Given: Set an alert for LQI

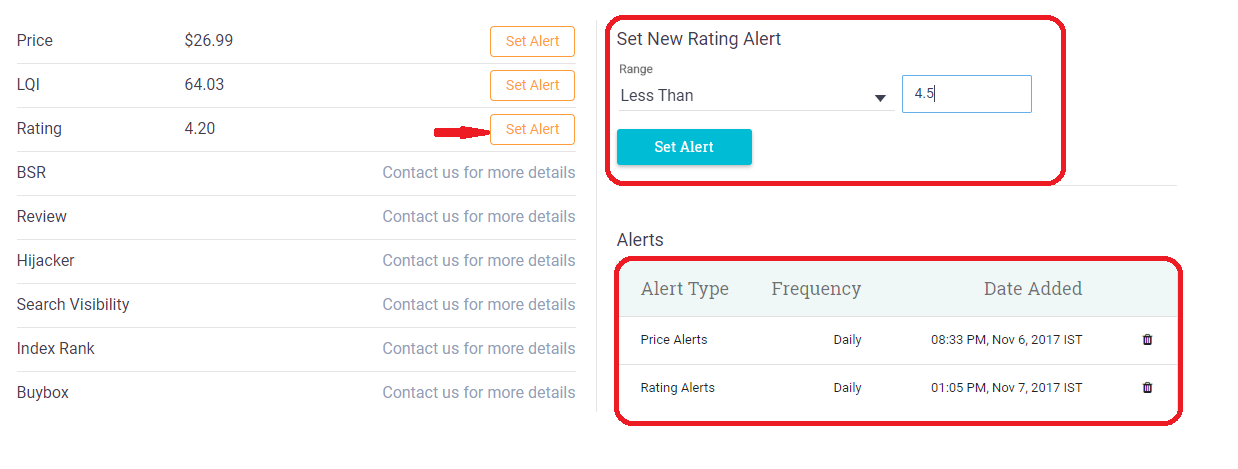Looking at the screenshot, I should (532, 85).
